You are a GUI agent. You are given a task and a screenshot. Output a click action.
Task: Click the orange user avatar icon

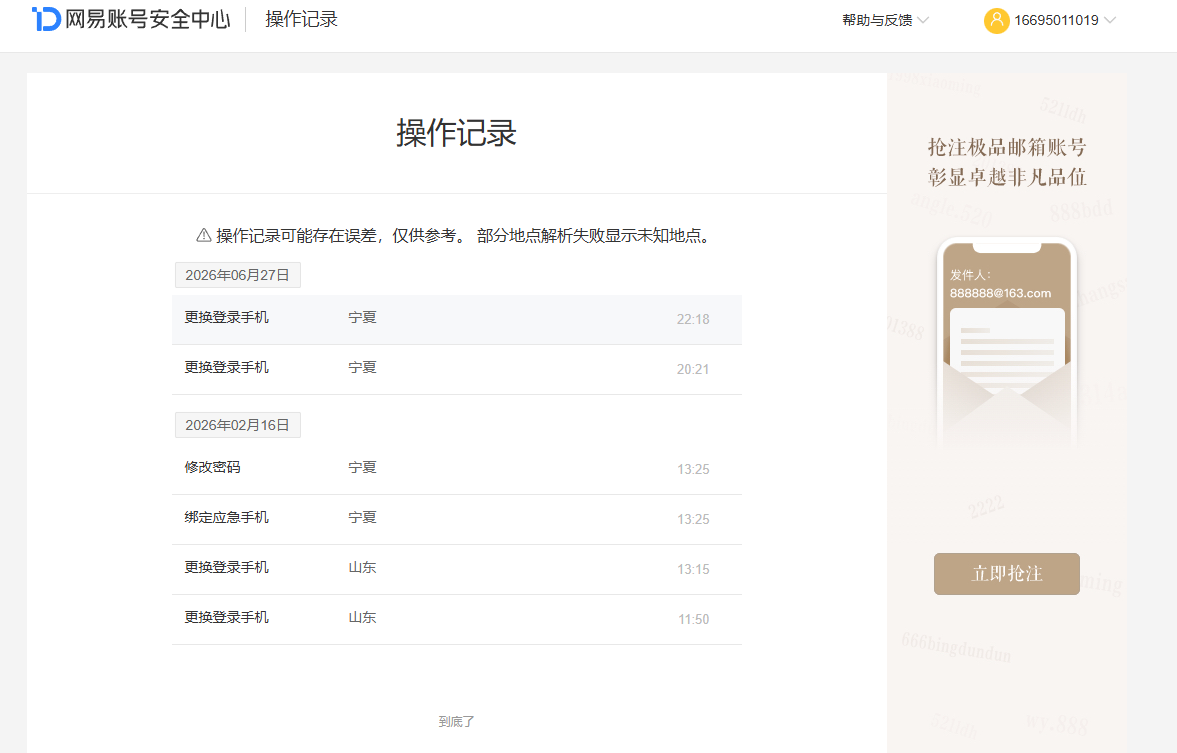[996, 20]
